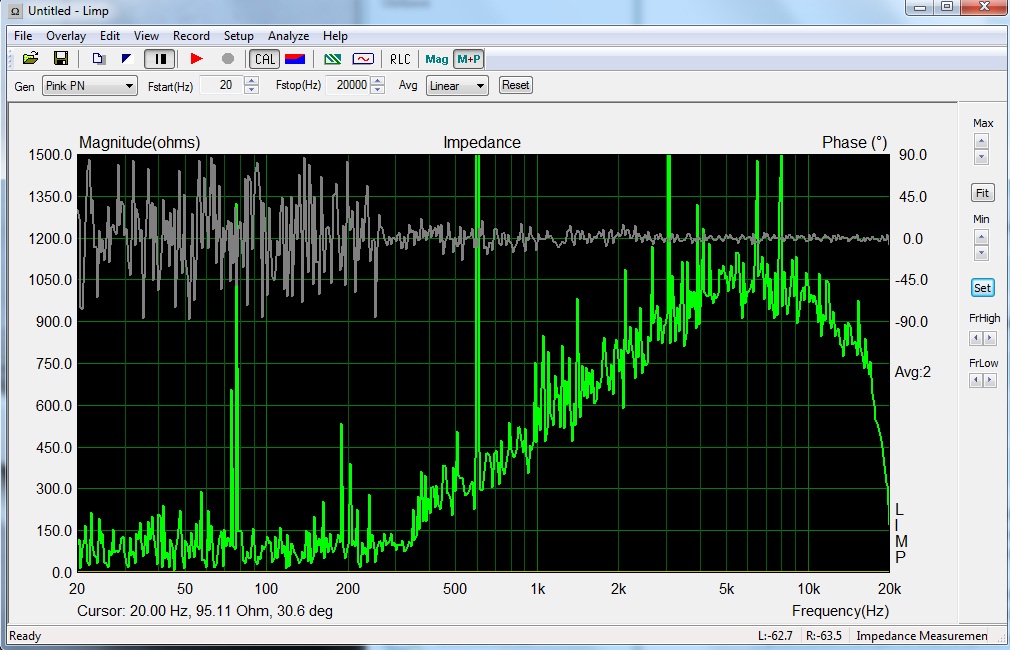Click the red wave signal icon
Screen dimensions: 1010x650
pyautogui.click(x=363, y=59)
